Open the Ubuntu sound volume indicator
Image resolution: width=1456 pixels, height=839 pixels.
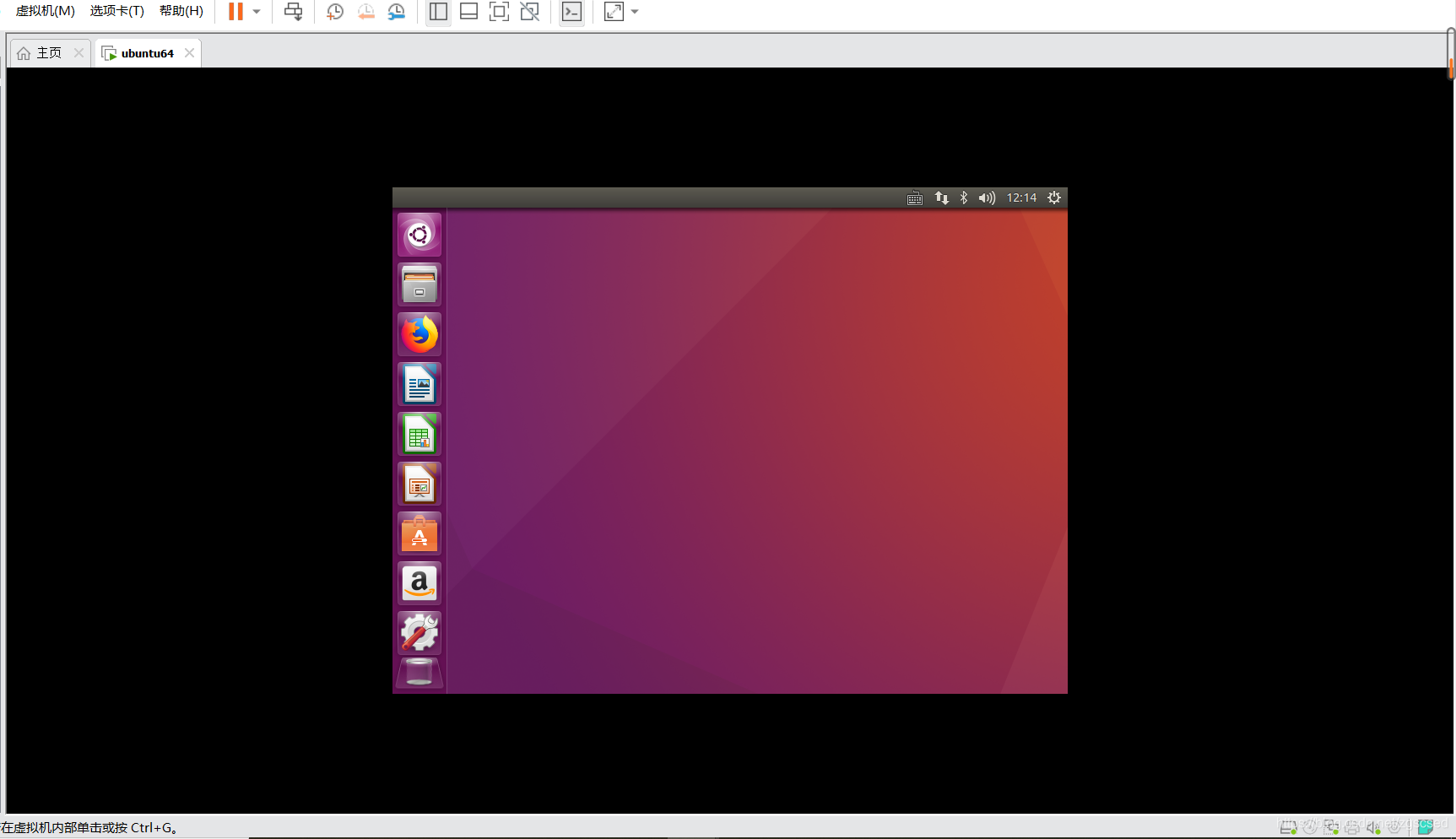pyautogui.click(x=987, y=198)
